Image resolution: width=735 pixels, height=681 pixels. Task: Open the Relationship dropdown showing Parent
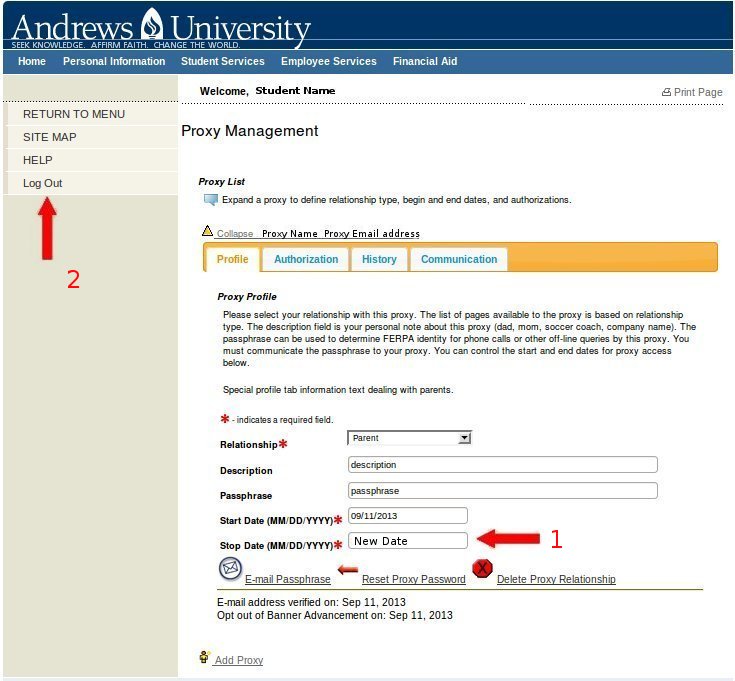[x=409, y=438]
